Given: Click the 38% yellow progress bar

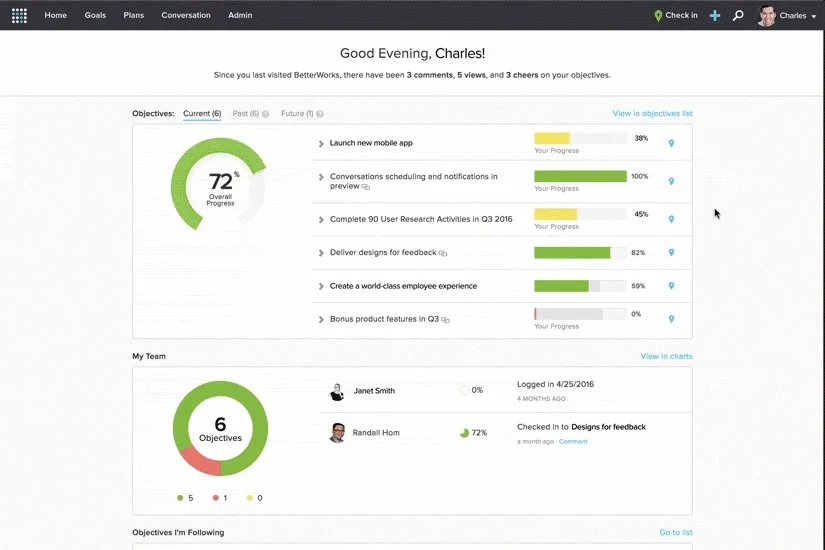Looking at the screenshot, I should (x=580, y=138).
